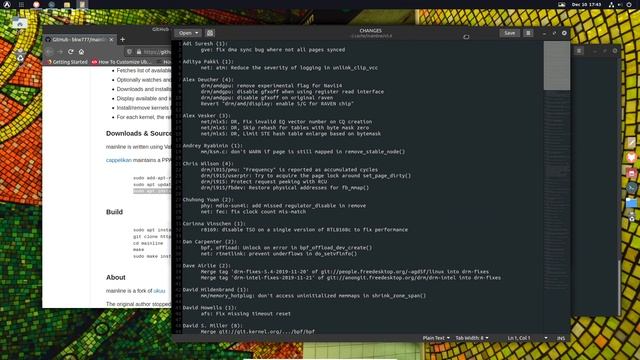The height and width of the screenshot is (360, 640).
Task: Click the 'Build' heading in Firefox page
Action: (114, 212)
